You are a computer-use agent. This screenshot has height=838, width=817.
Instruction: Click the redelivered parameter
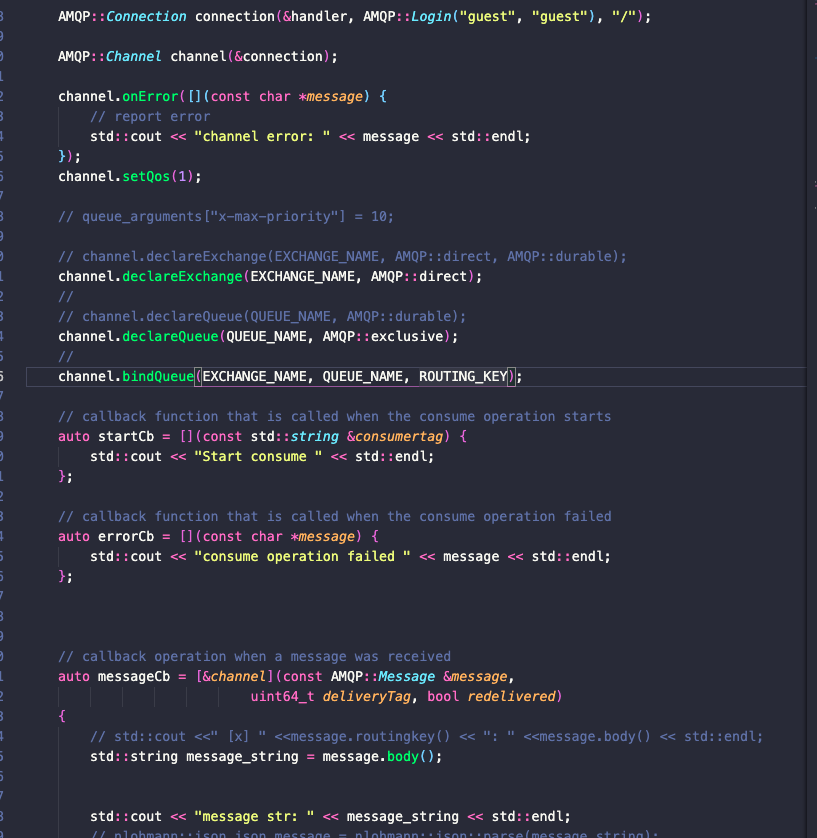511,697
